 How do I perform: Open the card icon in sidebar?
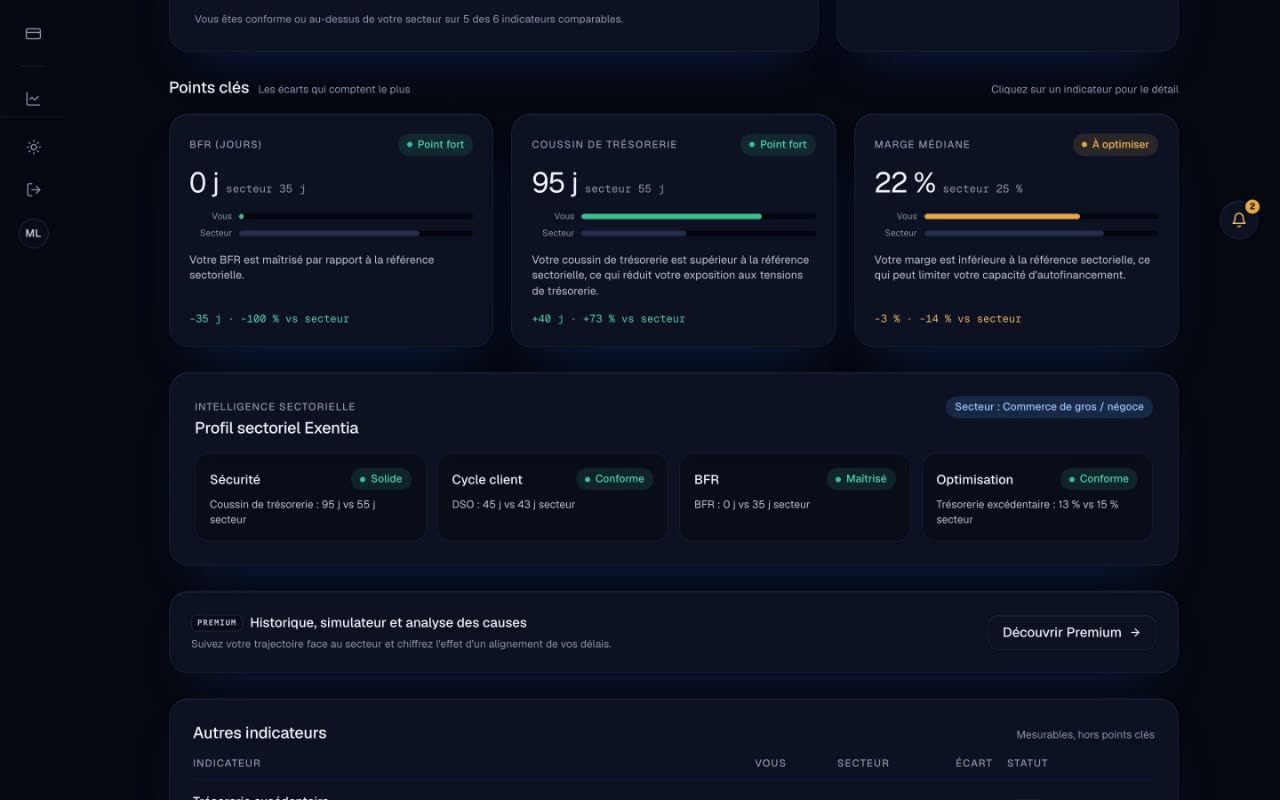33,33
